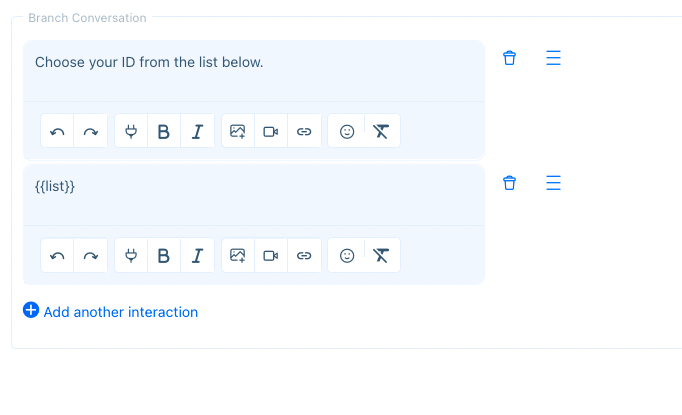Undo in the first message editor
This screenshot has width=682, height=415.
(x=57, y=131)
